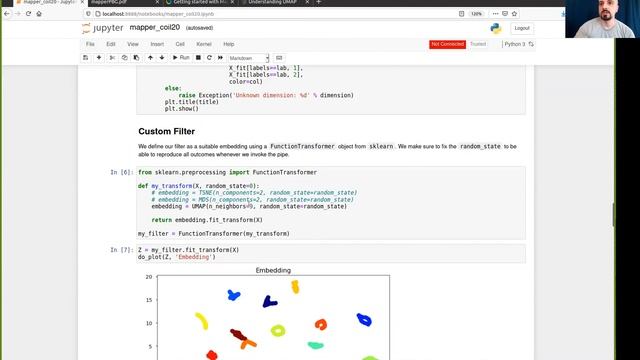This screenshot has width=640, height=360.
Task: Close the Understanding UMAP browser tab
Action: [307, 2]
